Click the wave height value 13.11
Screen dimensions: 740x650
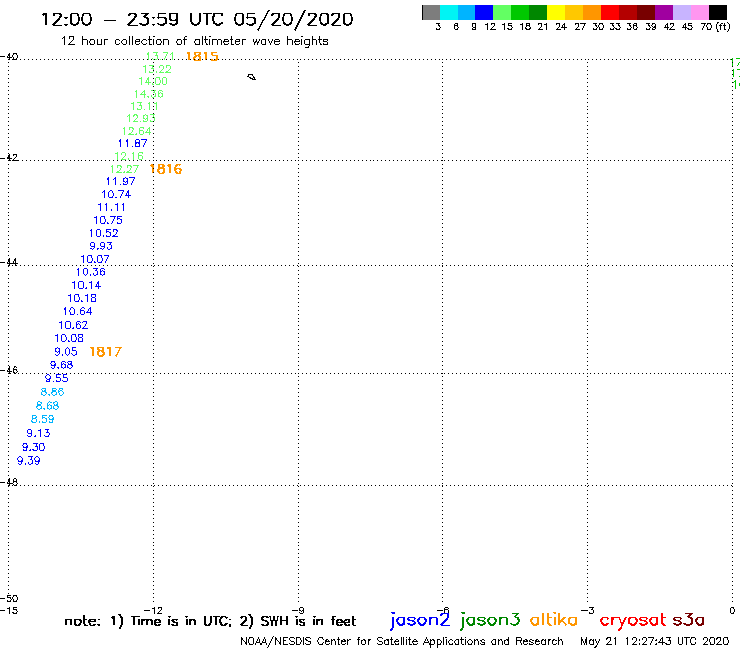(x=144, y=106)
